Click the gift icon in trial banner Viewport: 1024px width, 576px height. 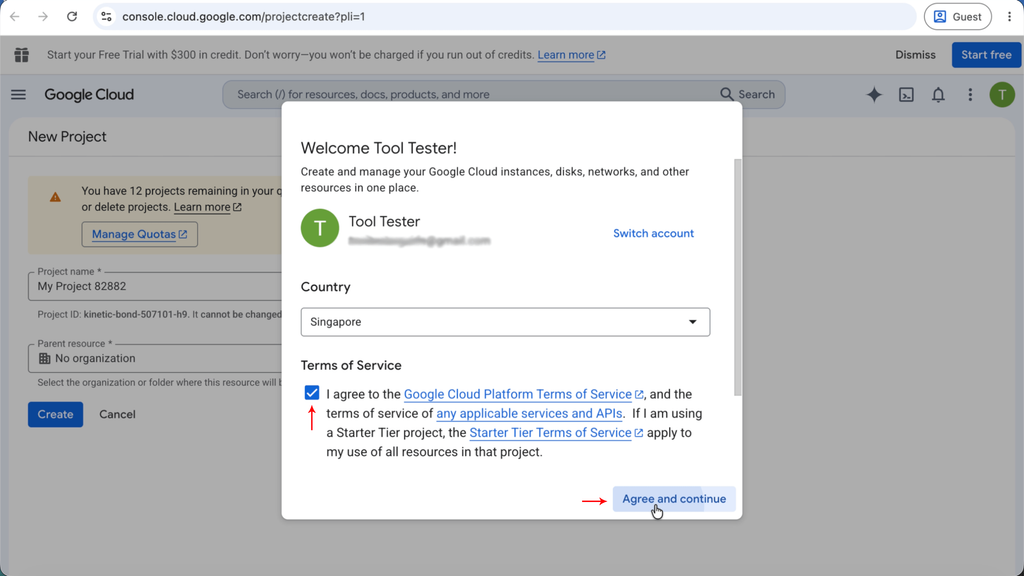tap(22, 55)
